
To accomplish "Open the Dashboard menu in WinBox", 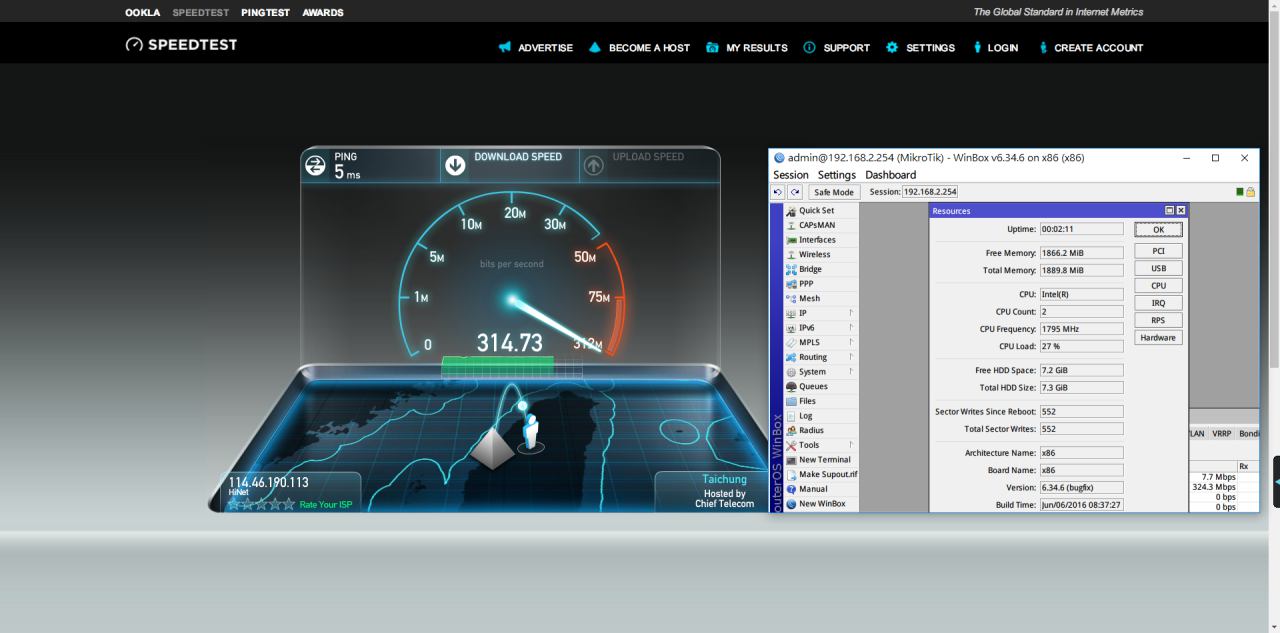I will pyautogui.click(x=890, y=175).
